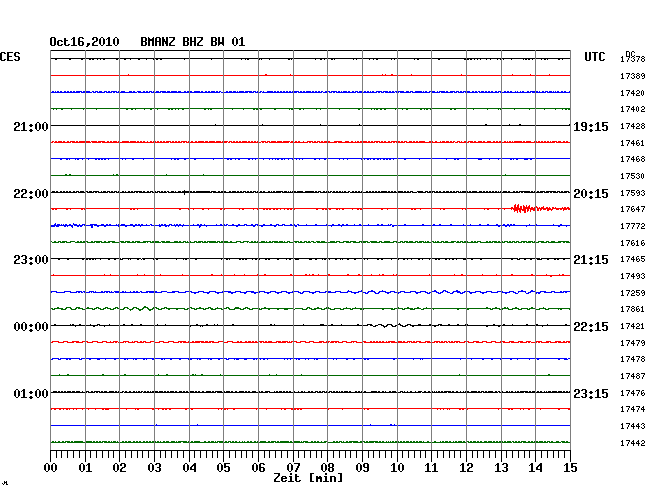
Task: Click the offset value 17465
Action: 633,259
